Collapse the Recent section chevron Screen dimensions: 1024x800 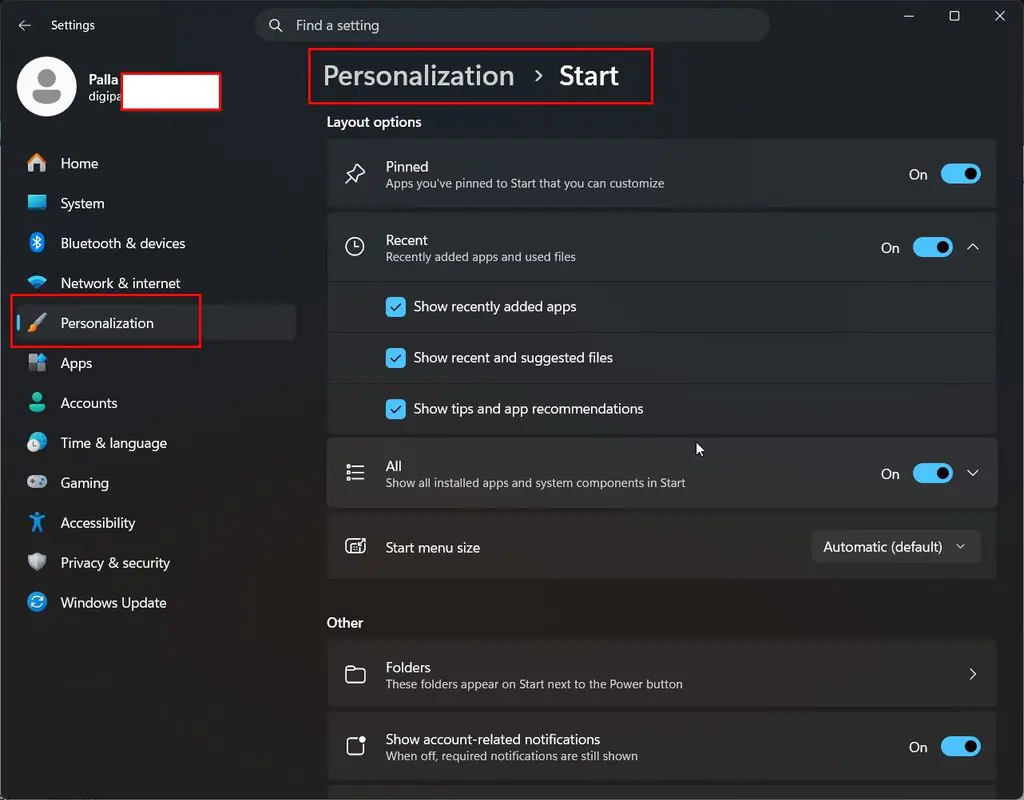coord(972,247)
